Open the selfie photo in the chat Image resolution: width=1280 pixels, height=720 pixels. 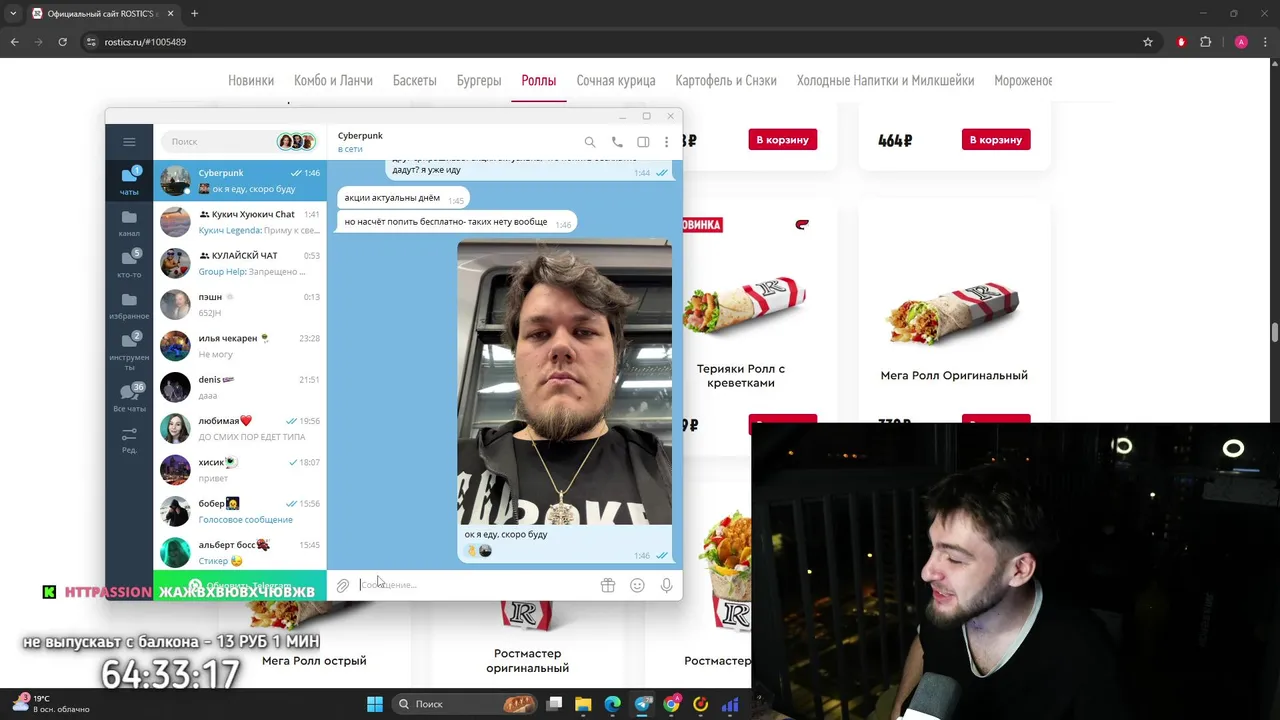pyautogui.click(x=564, y=382)
